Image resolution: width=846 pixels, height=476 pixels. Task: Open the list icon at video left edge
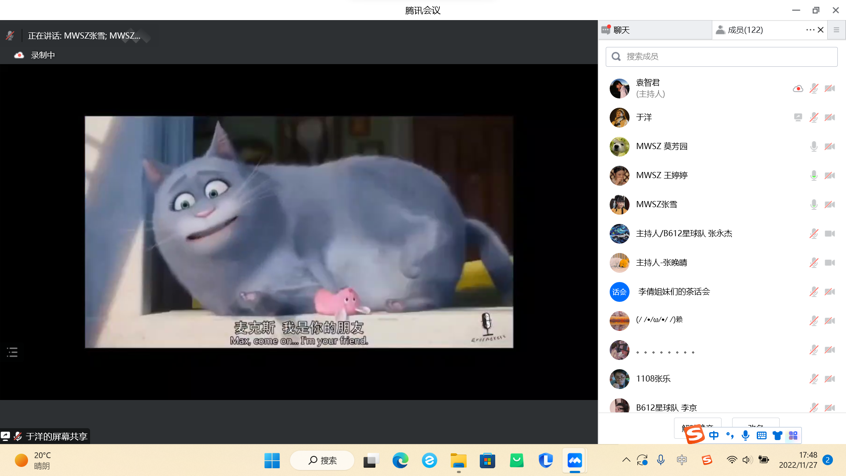(x=12, y=352)
